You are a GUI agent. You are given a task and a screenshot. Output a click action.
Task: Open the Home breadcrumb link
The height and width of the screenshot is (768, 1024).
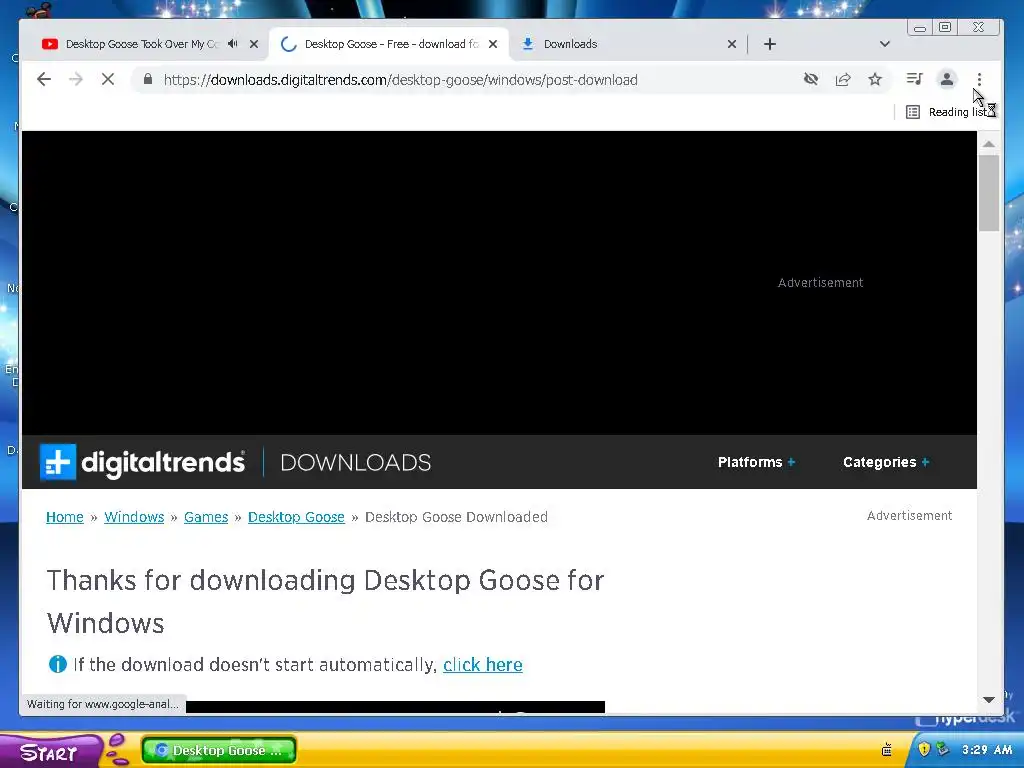(65, 517)
